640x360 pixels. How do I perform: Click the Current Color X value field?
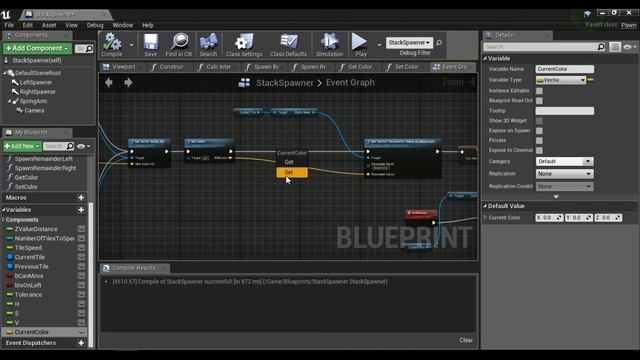pos(549,218)
